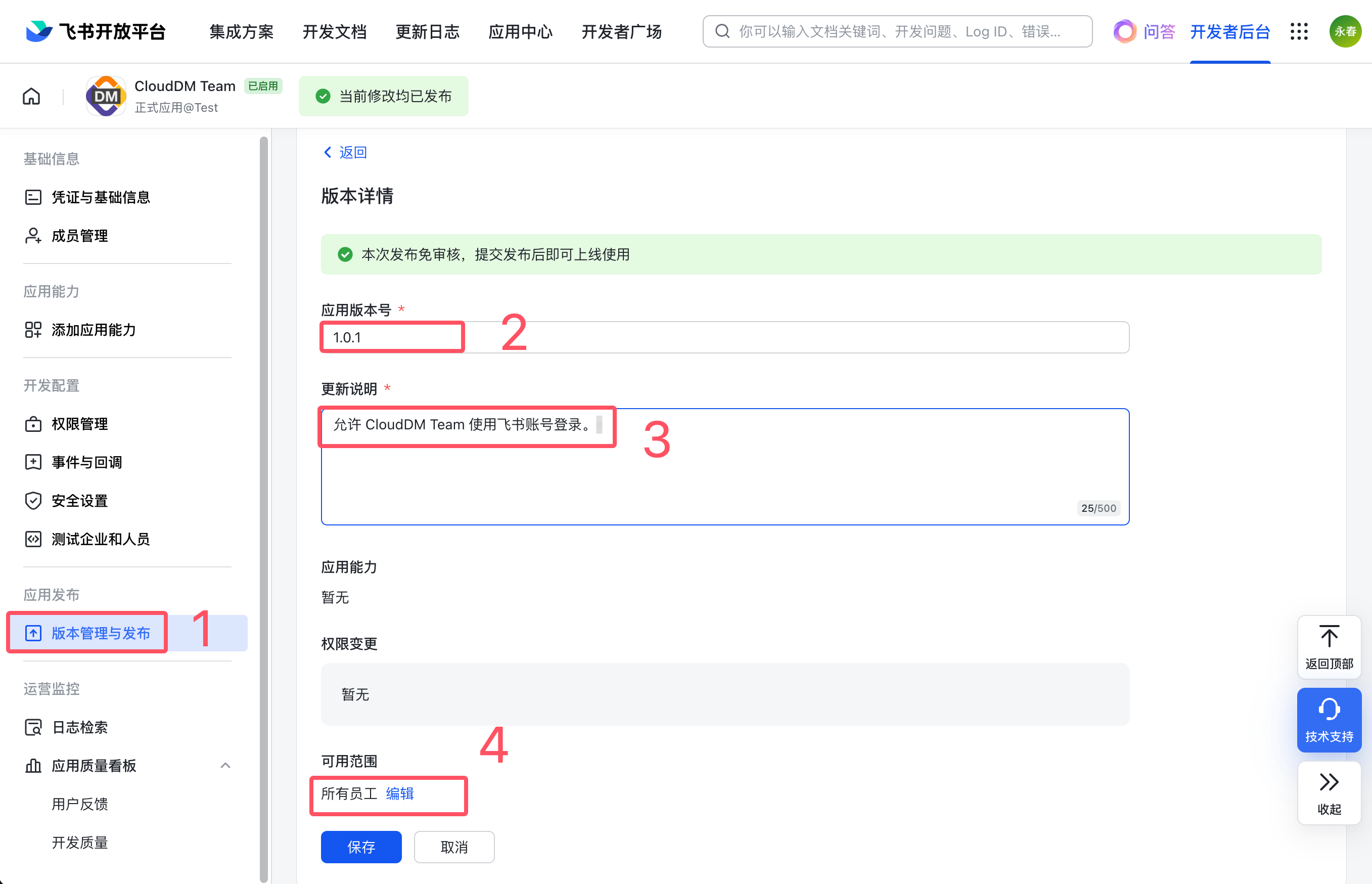Click the 问答 AI assistant icon

pyautogui.click(x=1125, y=31)
